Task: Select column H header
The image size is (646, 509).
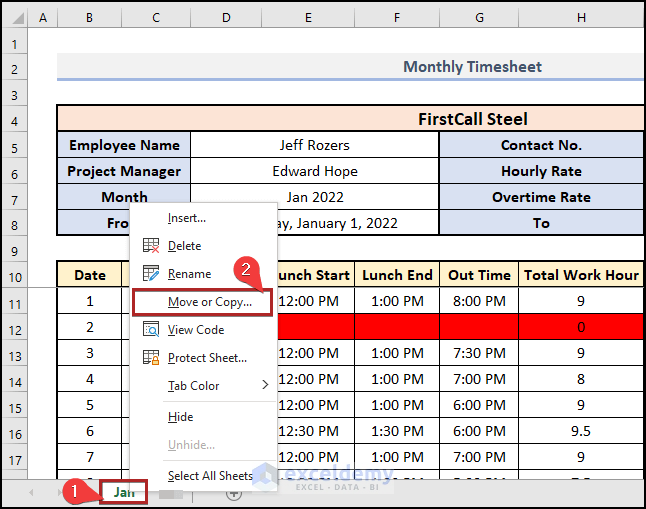Action: pos(581,18)
